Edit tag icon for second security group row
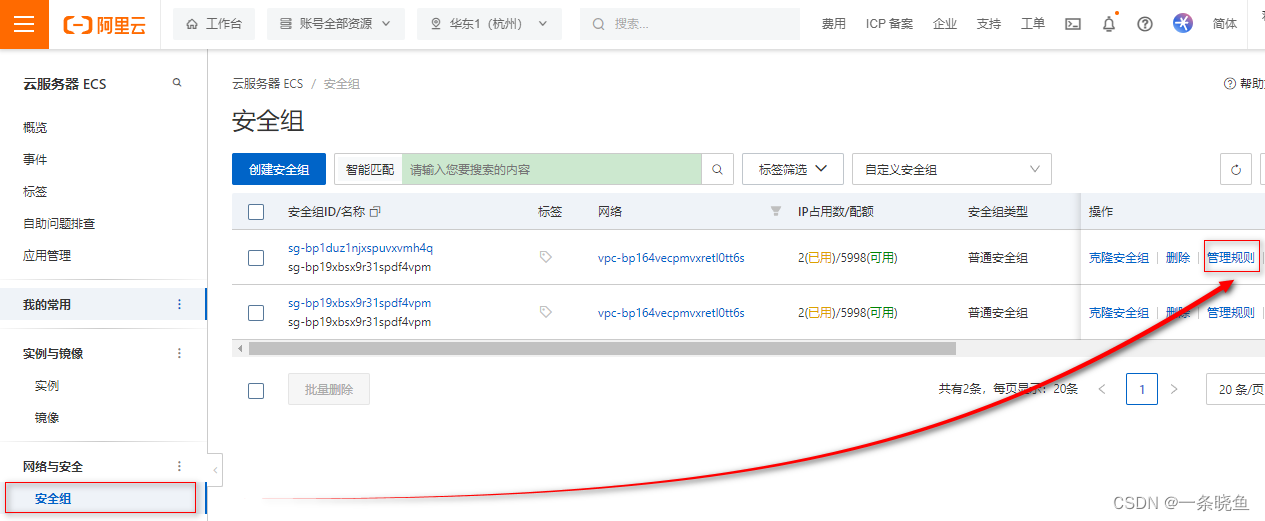The height and width of the screenshot is (521, 1265). pyautogui.click(x=545, y=312)
